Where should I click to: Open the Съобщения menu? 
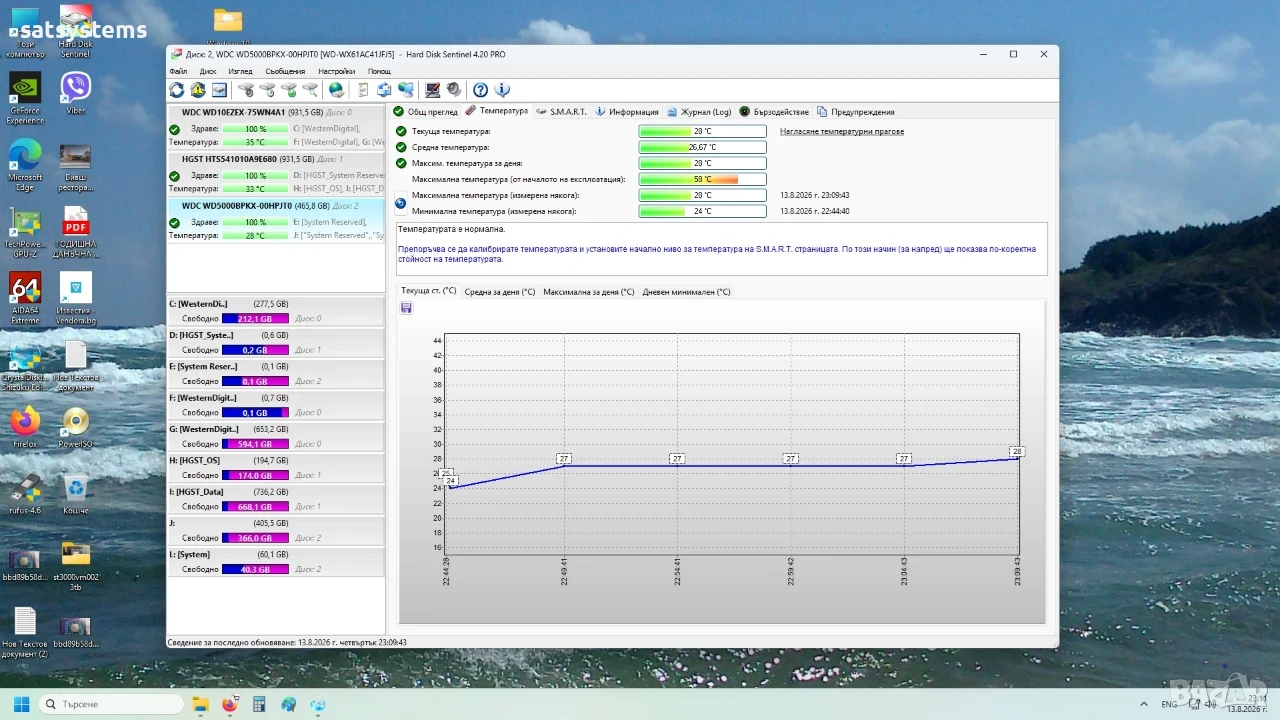coord(285,71)
